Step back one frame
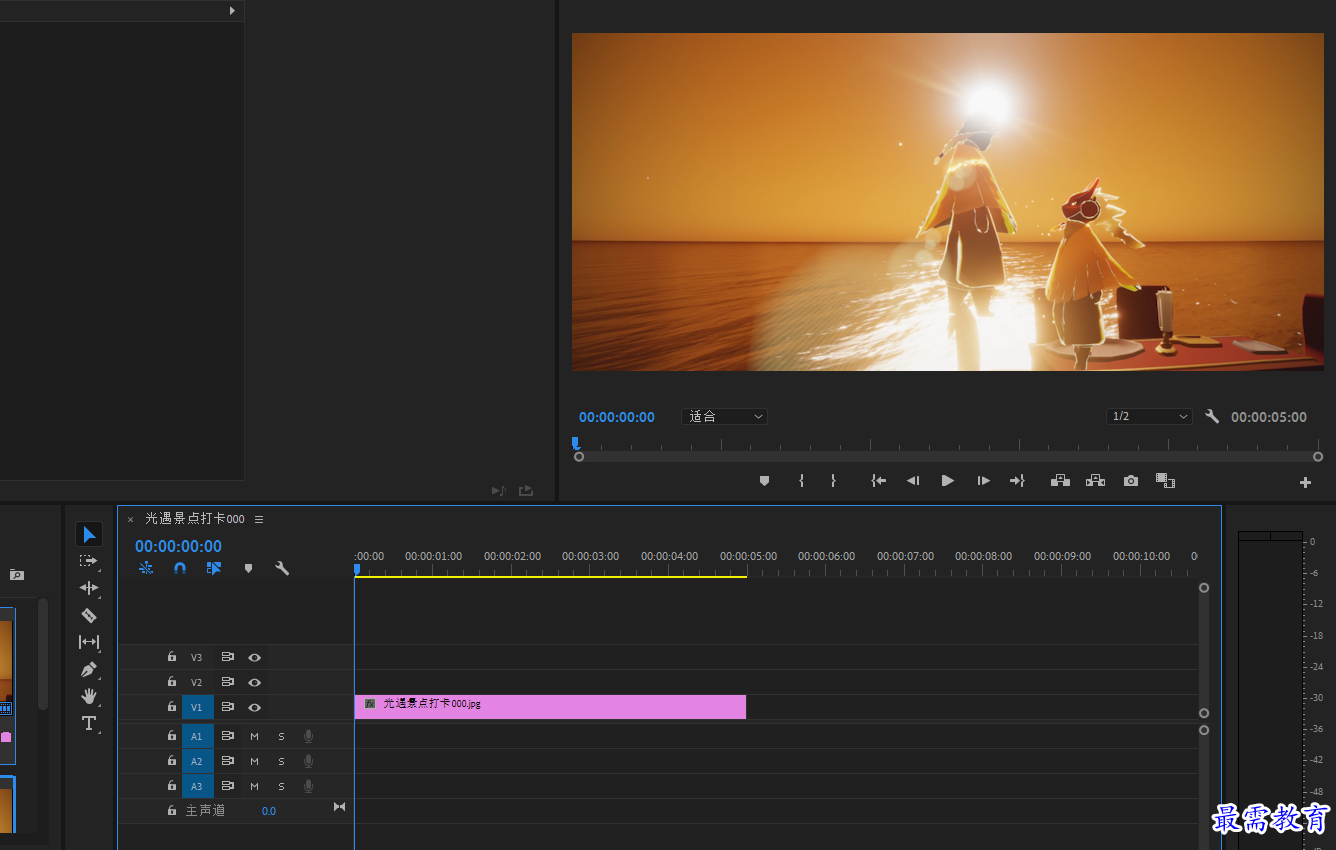The width and height of the screenshot is (1336, 850). [913, 481]
